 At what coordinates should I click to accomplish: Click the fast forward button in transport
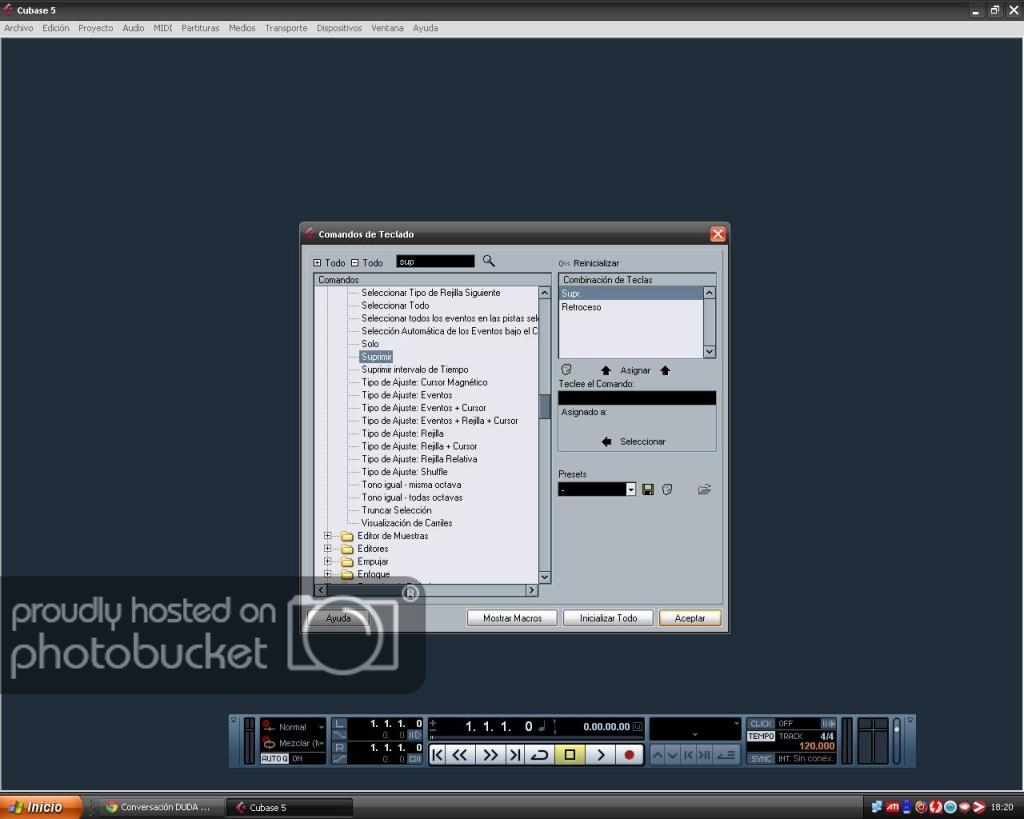coord(489,755)
